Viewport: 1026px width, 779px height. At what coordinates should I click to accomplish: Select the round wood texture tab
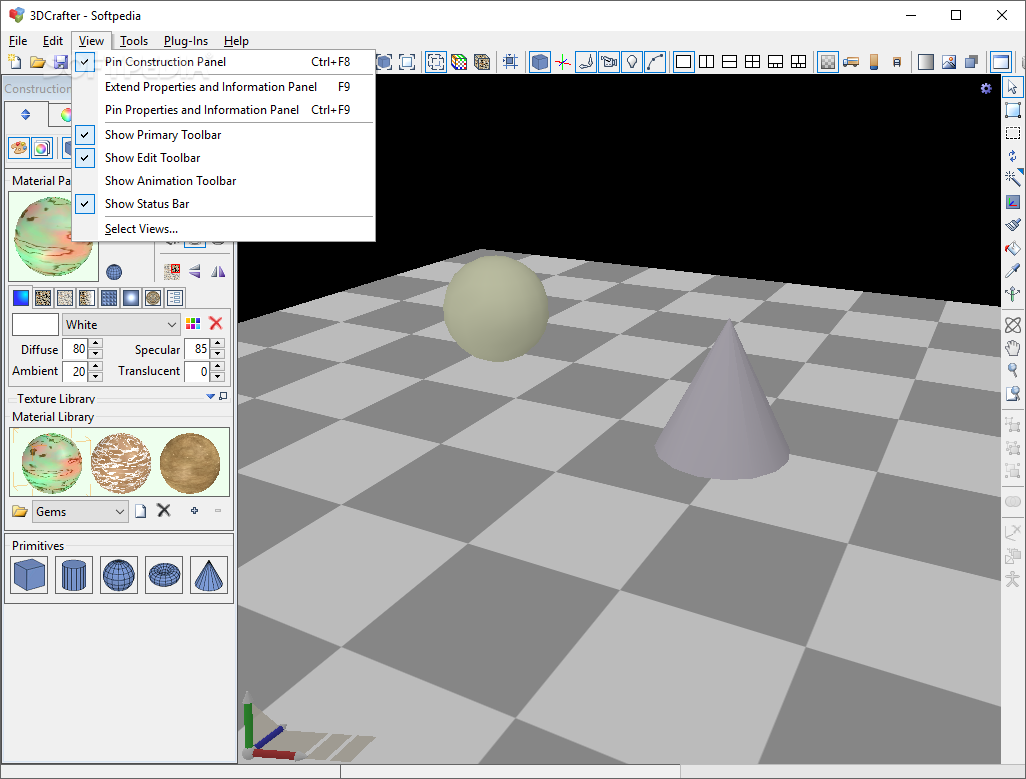(x=153, y=298)
